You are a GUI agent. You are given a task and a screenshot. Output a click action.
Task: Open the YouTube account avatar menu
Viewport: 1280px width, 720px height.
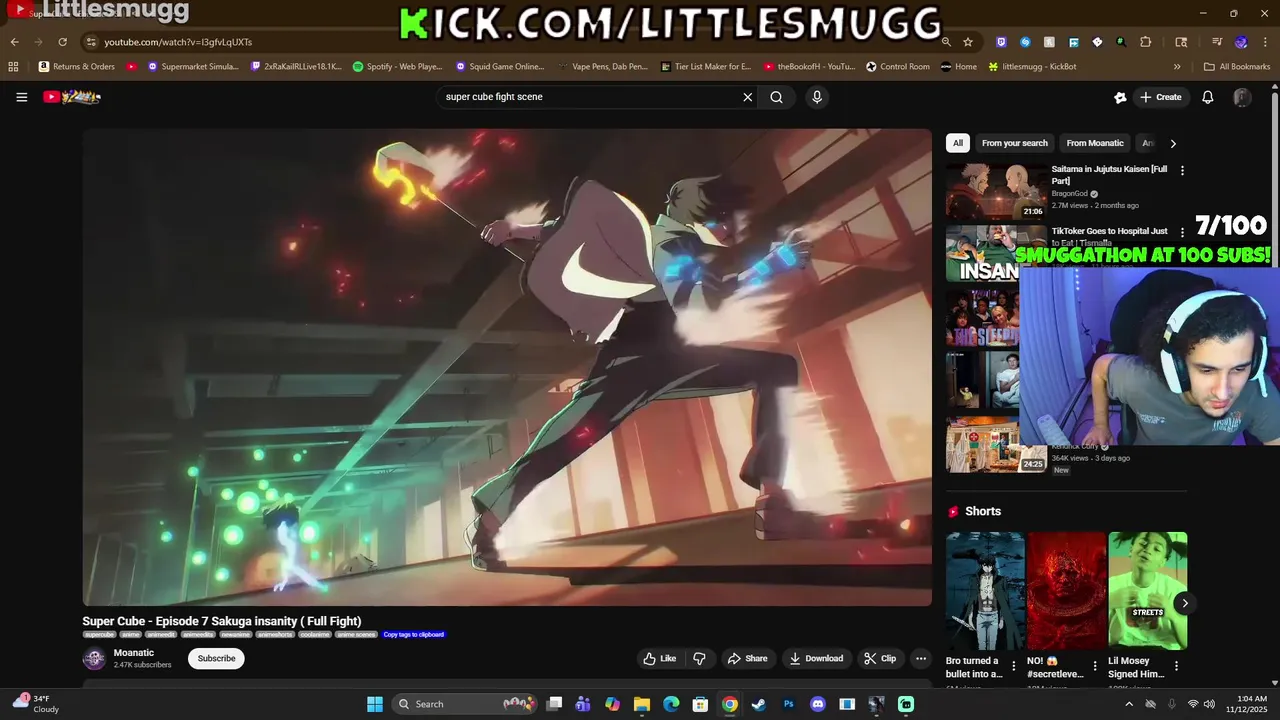pyautogui.click(x=1242, y=97)
